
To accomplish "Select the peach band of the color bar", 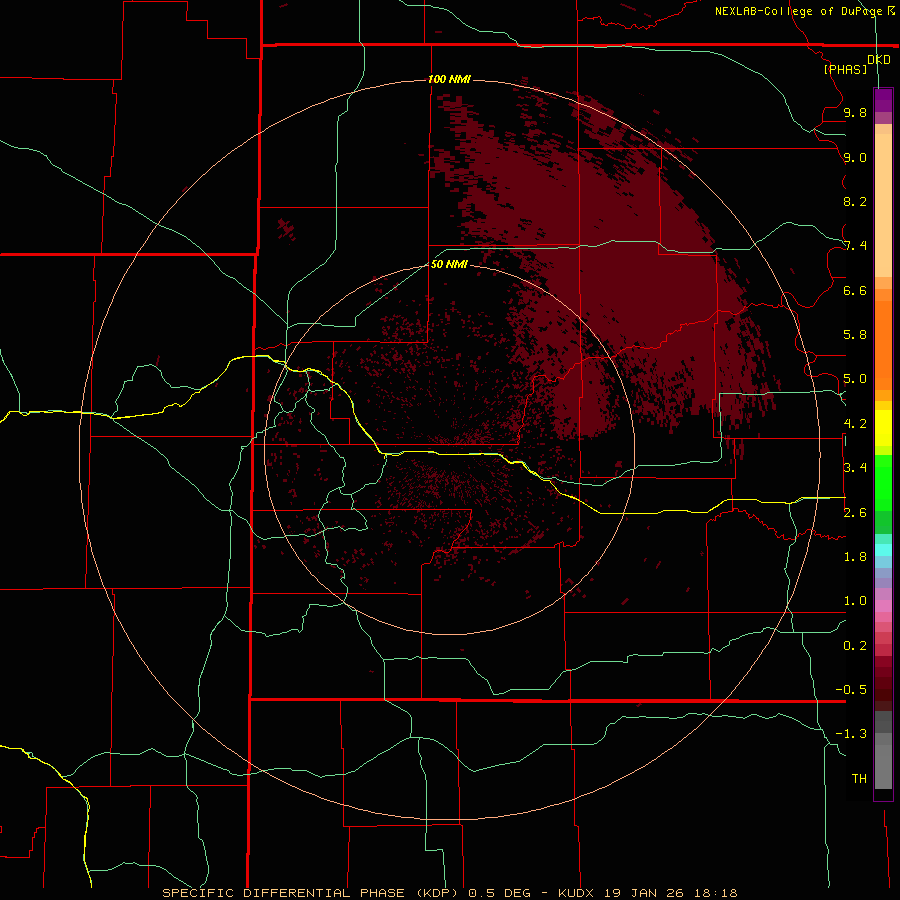I will tap(883, 201).
